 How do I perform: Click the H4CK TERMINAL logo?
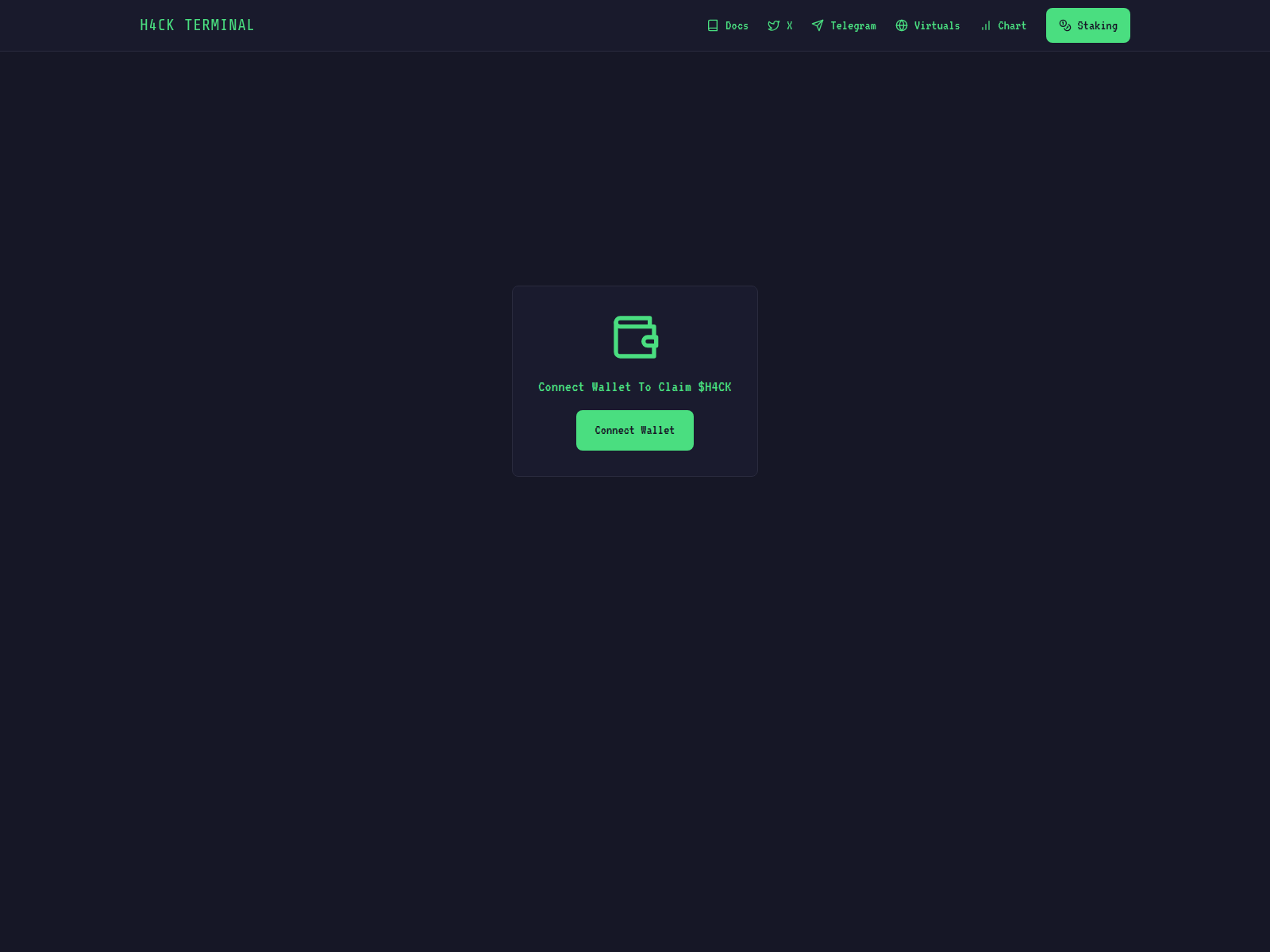[x=197, y=25]
